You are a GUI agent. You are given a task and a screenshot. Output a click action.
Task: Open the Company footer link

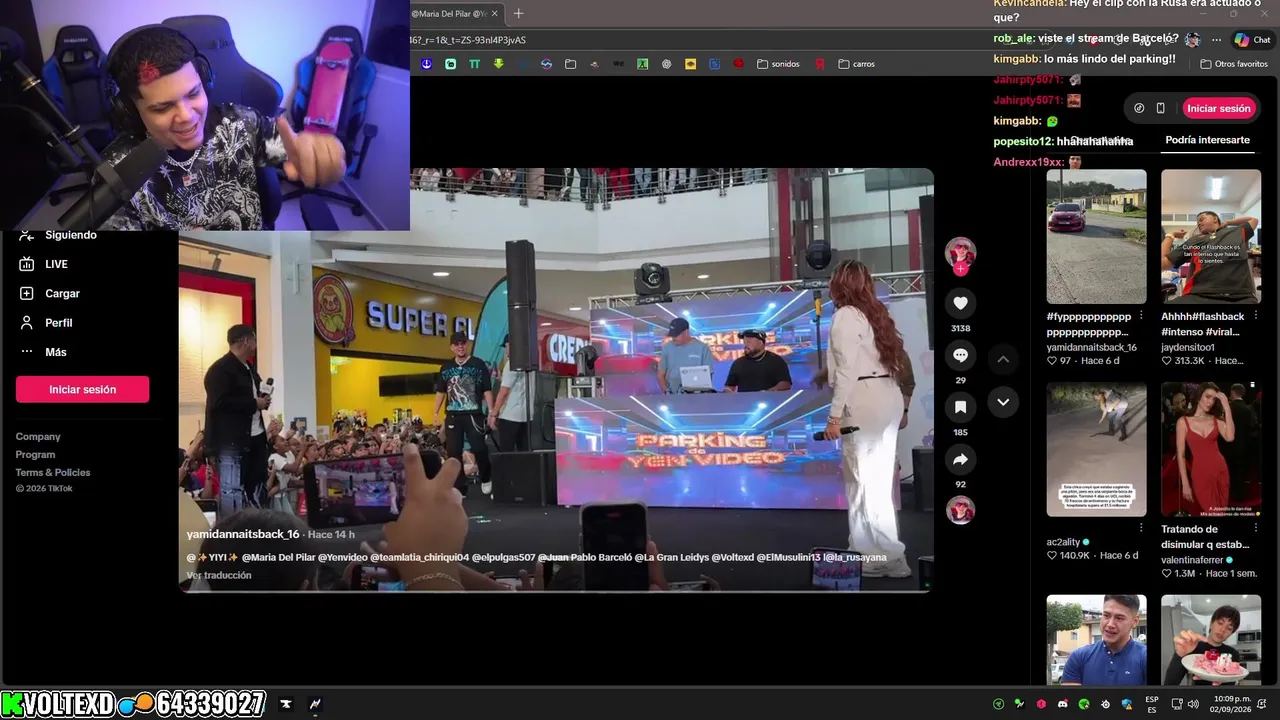(38, 437)
